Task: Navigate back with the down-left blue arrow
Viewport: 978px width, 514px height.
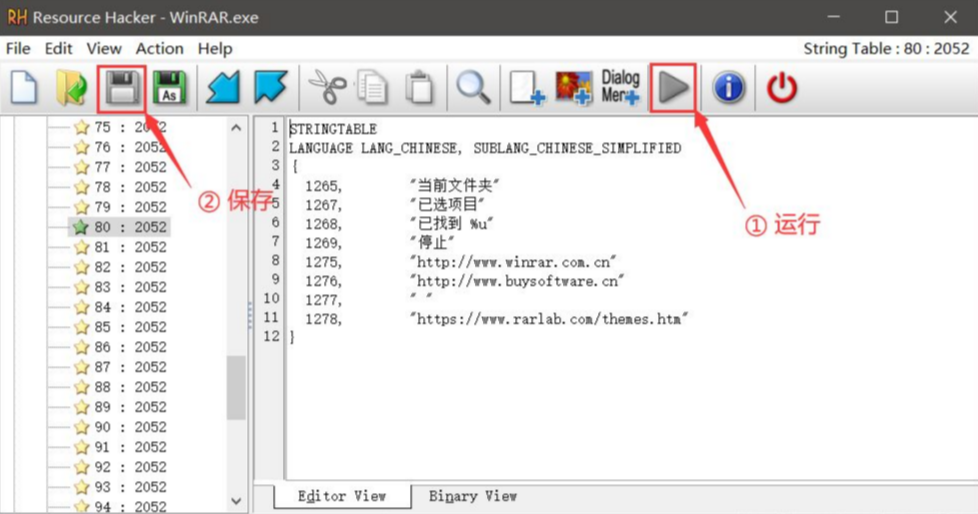Action: click(223, 87)
